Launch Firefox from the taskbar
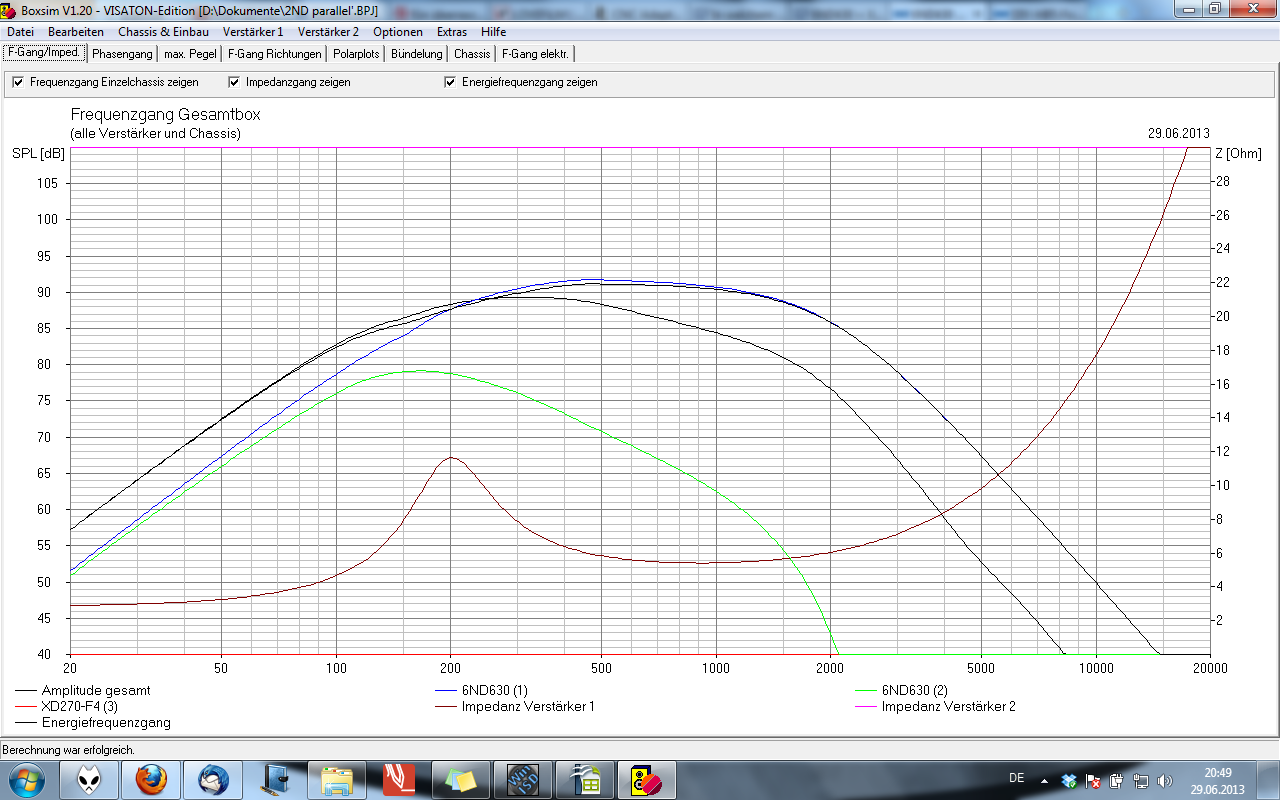The width and height of the screenshot is (1280, 800). tap(150, 779)
